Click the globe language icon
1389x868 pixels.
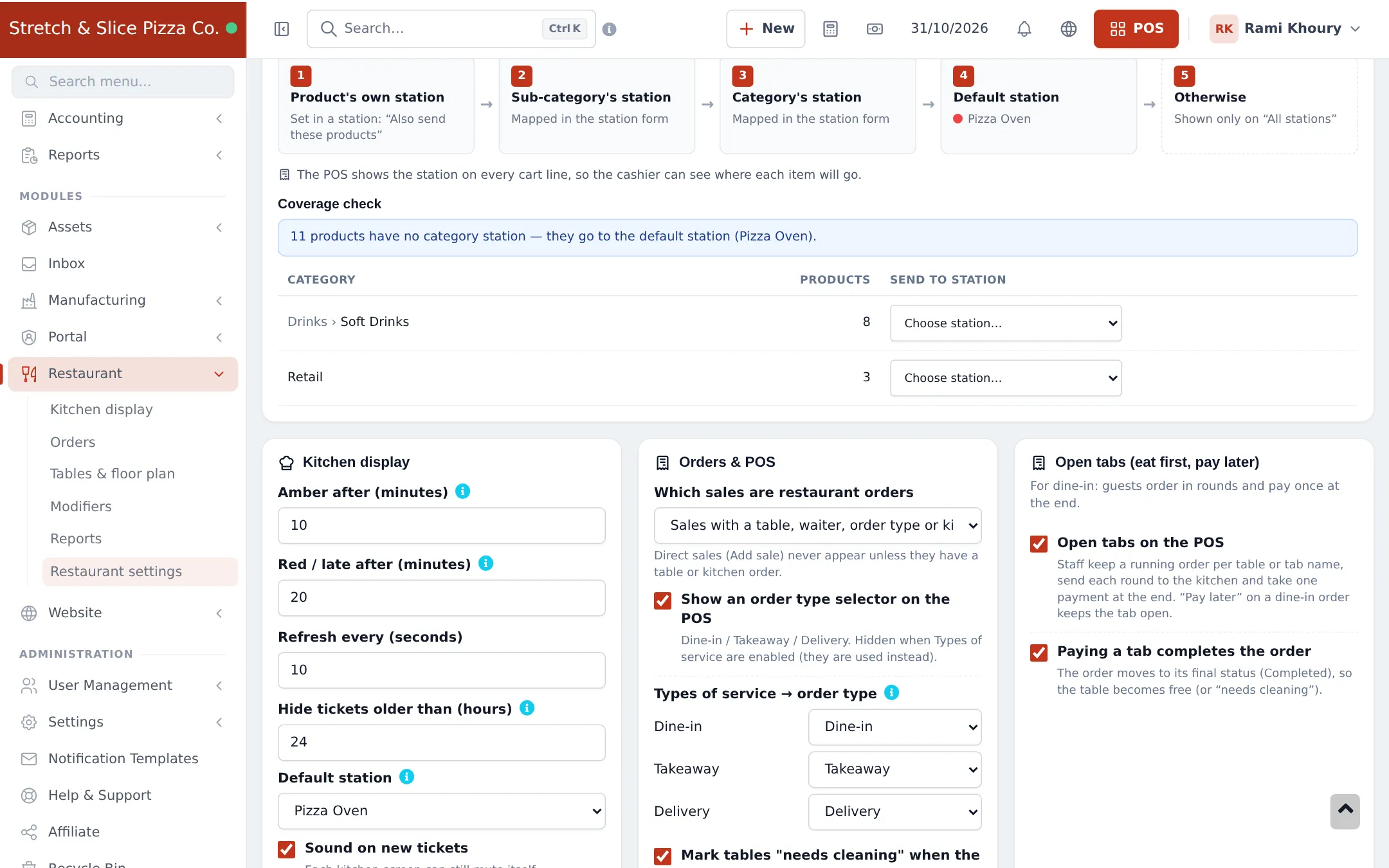1069,29
